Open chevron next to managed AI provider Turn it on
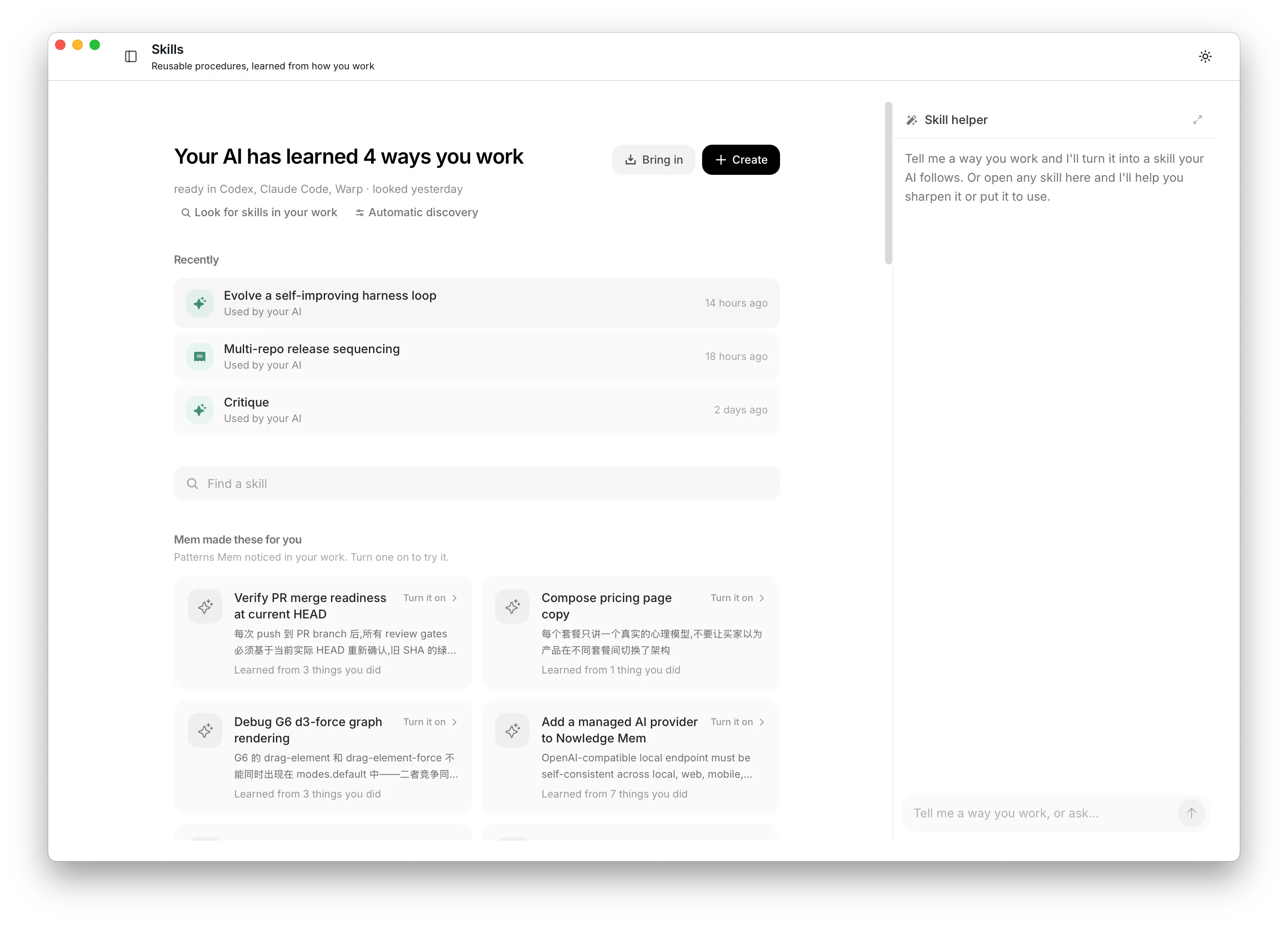Screen dimensions: 1288x925 762,722
